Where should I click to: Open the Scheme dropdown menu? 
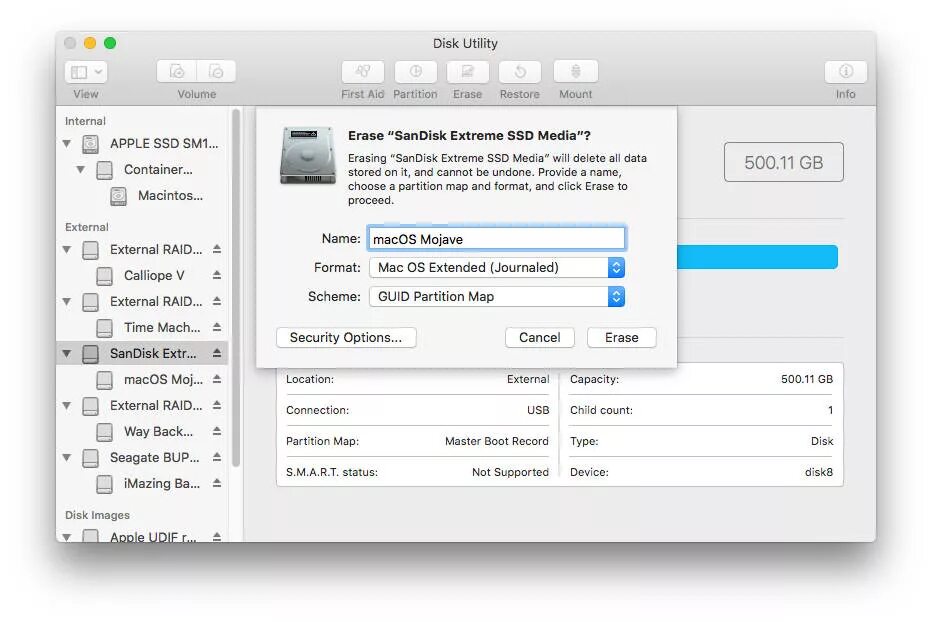(497, 296)
